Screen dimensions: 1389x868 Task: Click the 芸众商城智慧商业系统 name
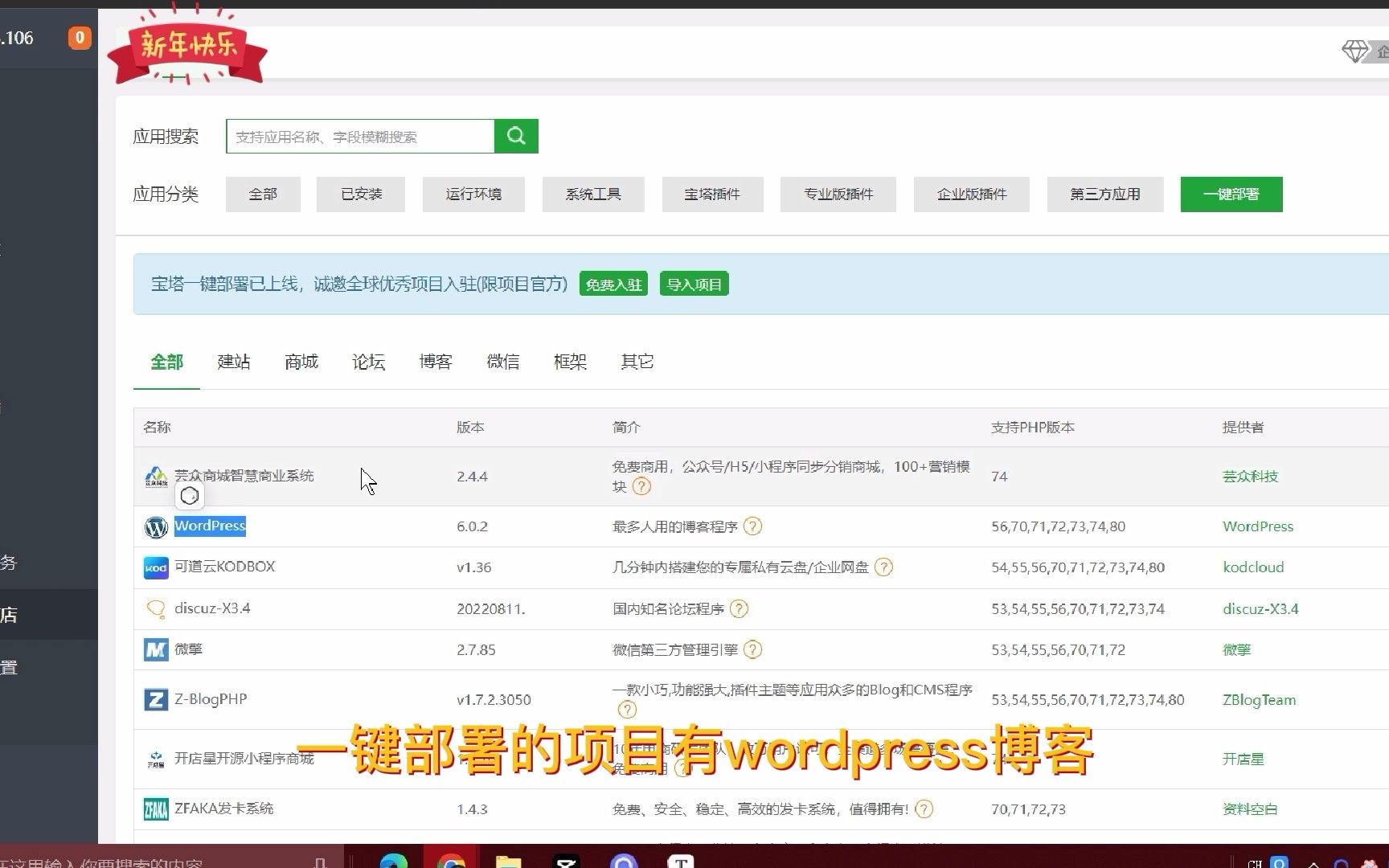tap(244, 476)
